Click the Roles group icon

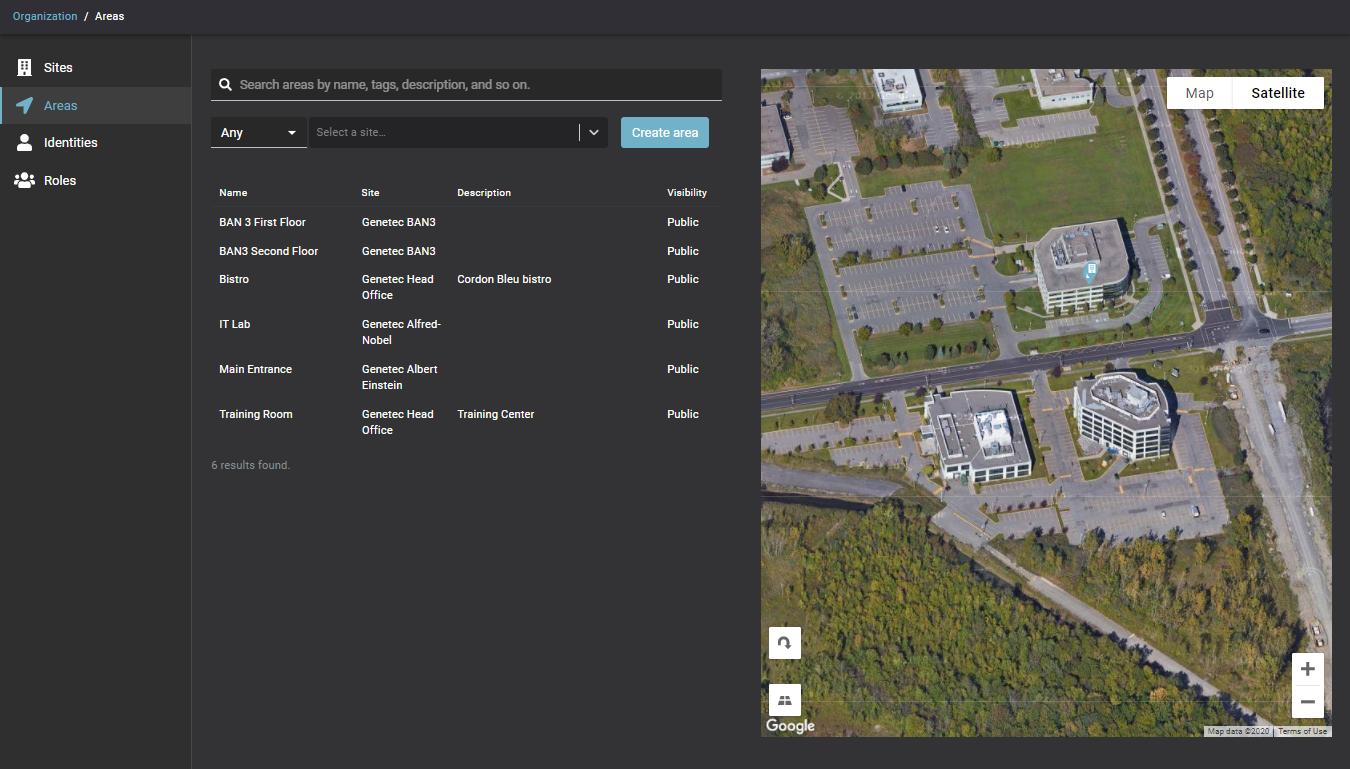point(24,181)
